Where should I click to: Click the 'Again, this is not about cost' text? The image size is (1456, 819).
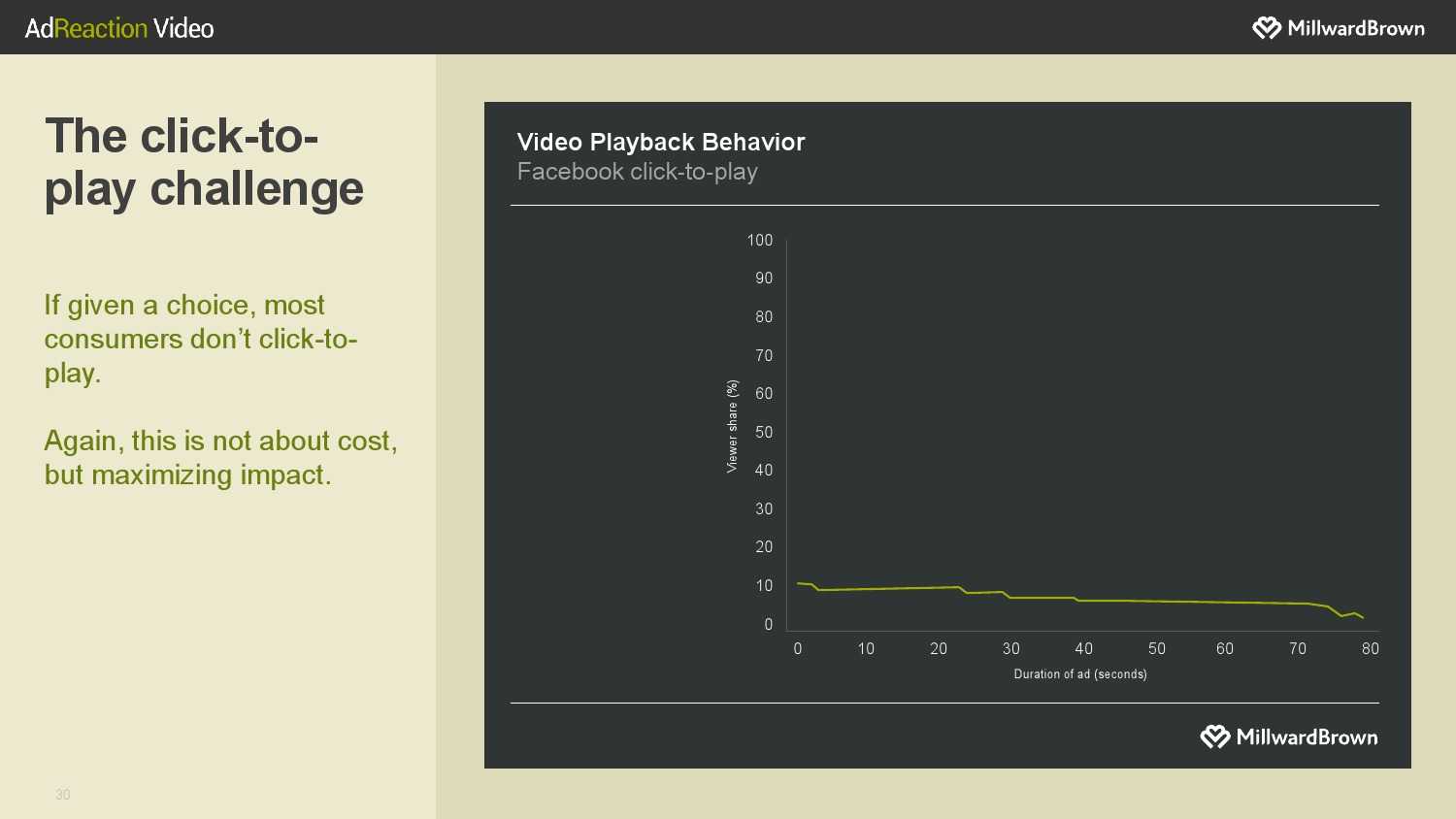pos(220,457)
